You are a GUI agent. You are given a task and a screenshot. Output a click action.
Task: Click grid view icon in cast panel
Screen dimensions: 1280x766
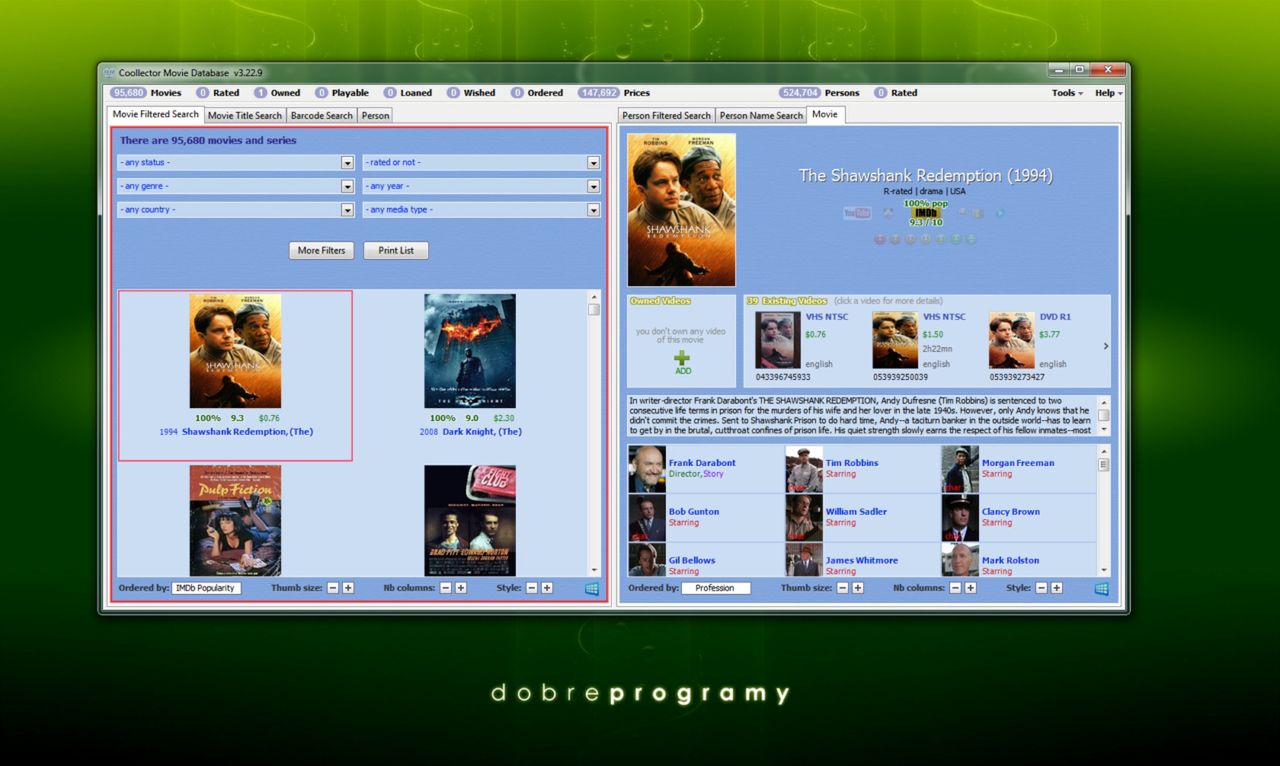point(1102,588)
